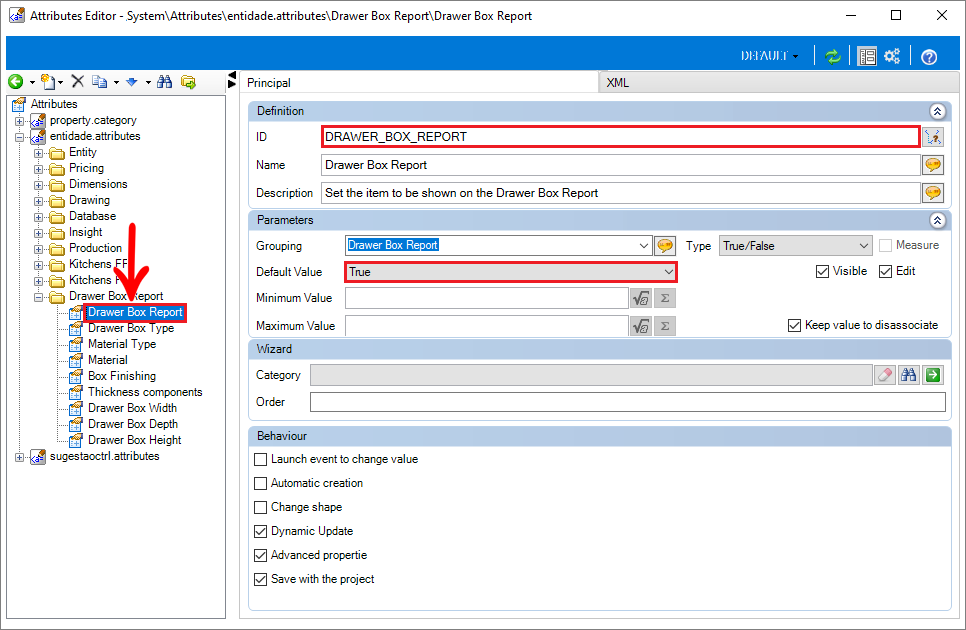Select Thickness components attribute
Viewport: 966px width, 630px height.
[145, 392]
